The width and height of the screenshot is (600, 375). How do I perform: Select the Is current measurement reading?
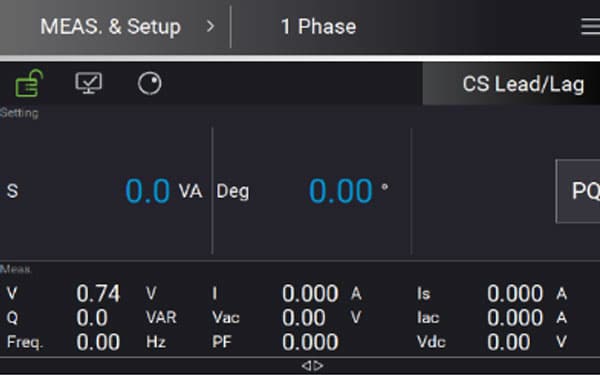[515, 294]
